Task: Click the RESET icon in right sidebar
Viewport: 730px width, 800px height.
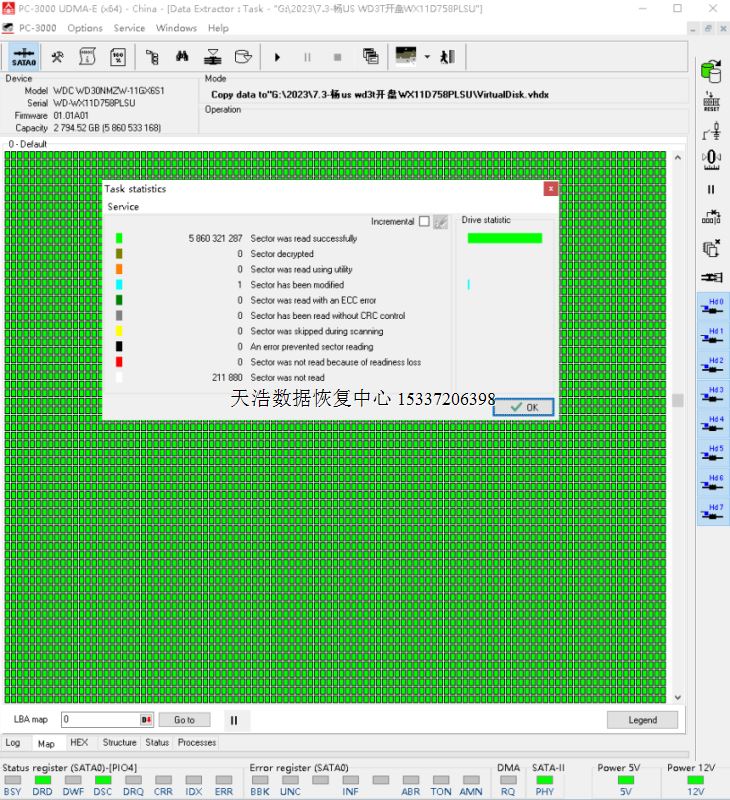Action: [x=711, y=100]
